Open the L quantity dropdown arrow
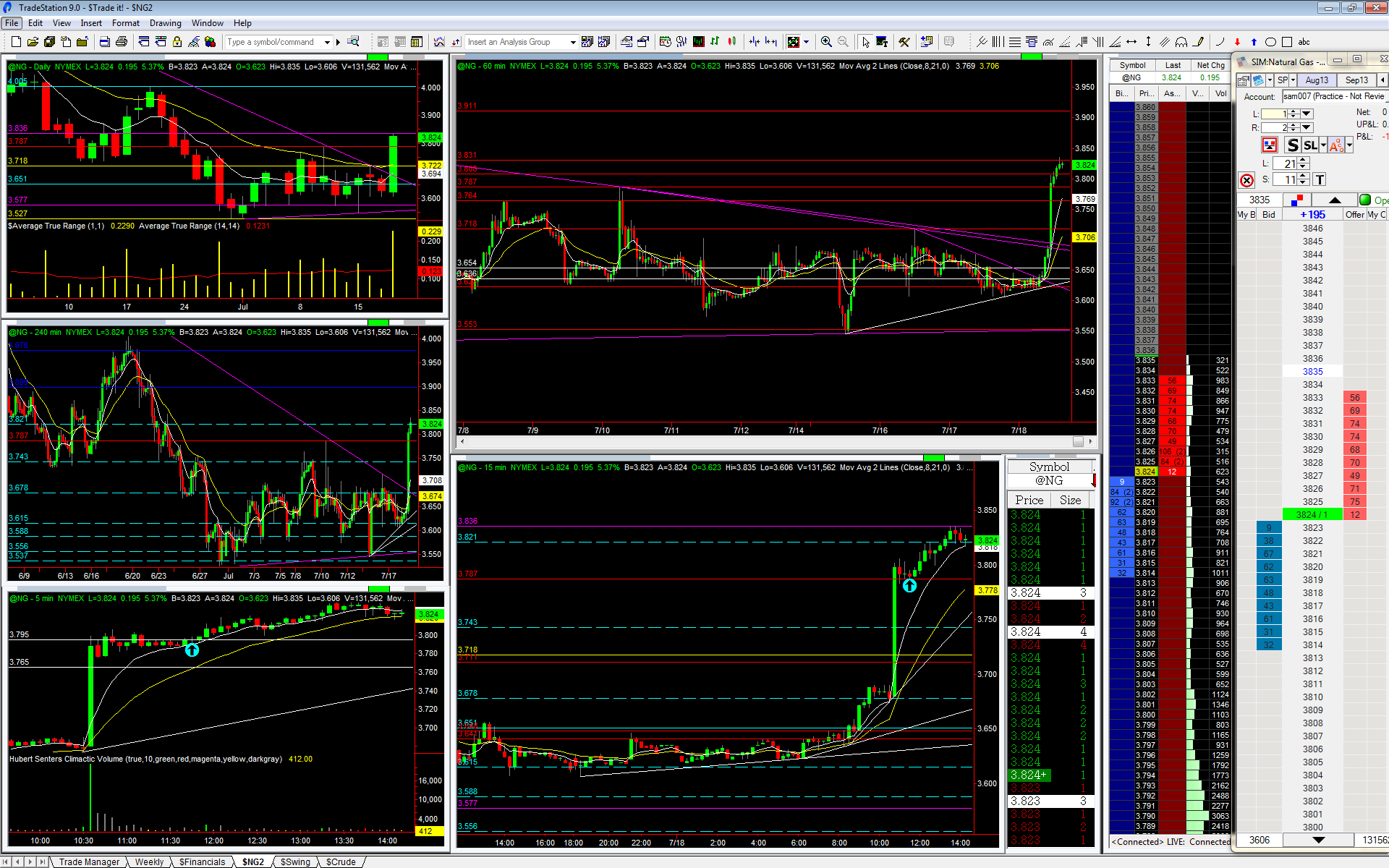 click(1307, 114)
